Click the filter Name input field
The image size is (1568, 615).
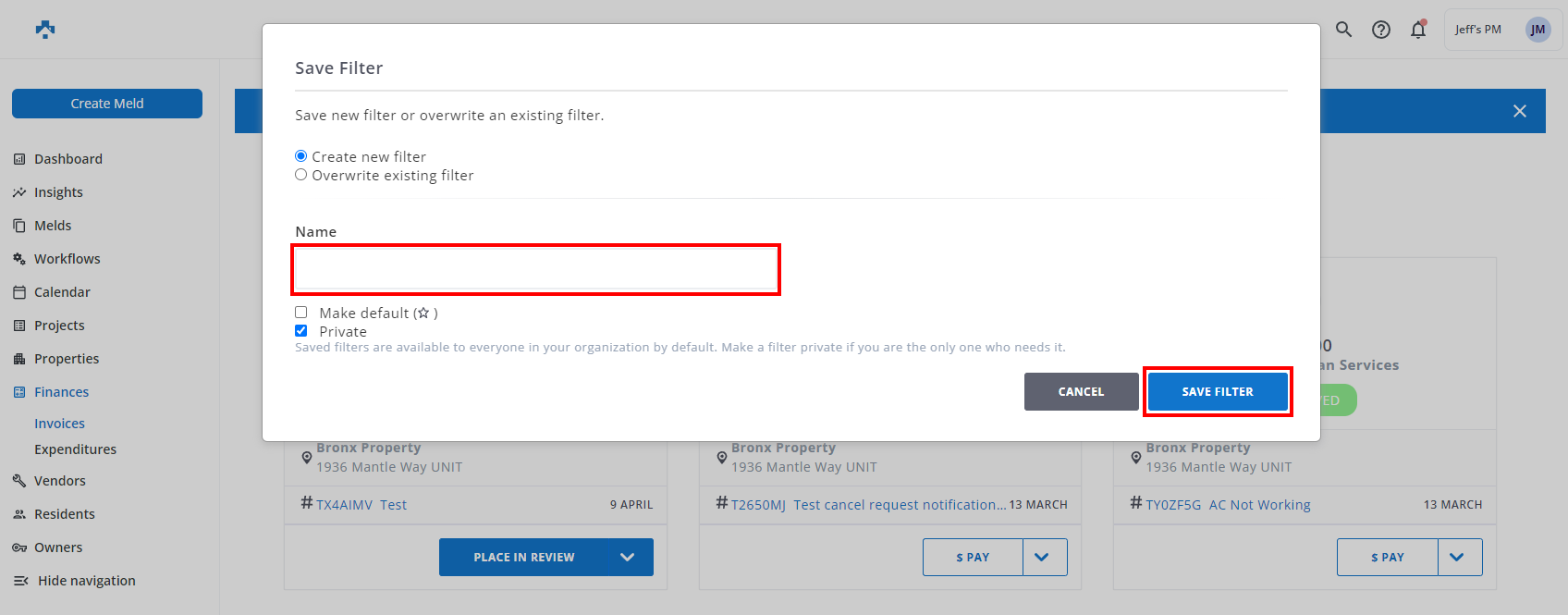(x=535, y=270)
